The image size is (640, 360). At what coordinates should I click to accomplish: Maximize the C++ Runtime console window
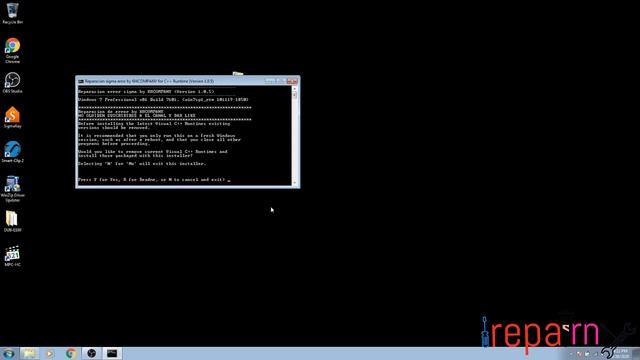[281, 81]
